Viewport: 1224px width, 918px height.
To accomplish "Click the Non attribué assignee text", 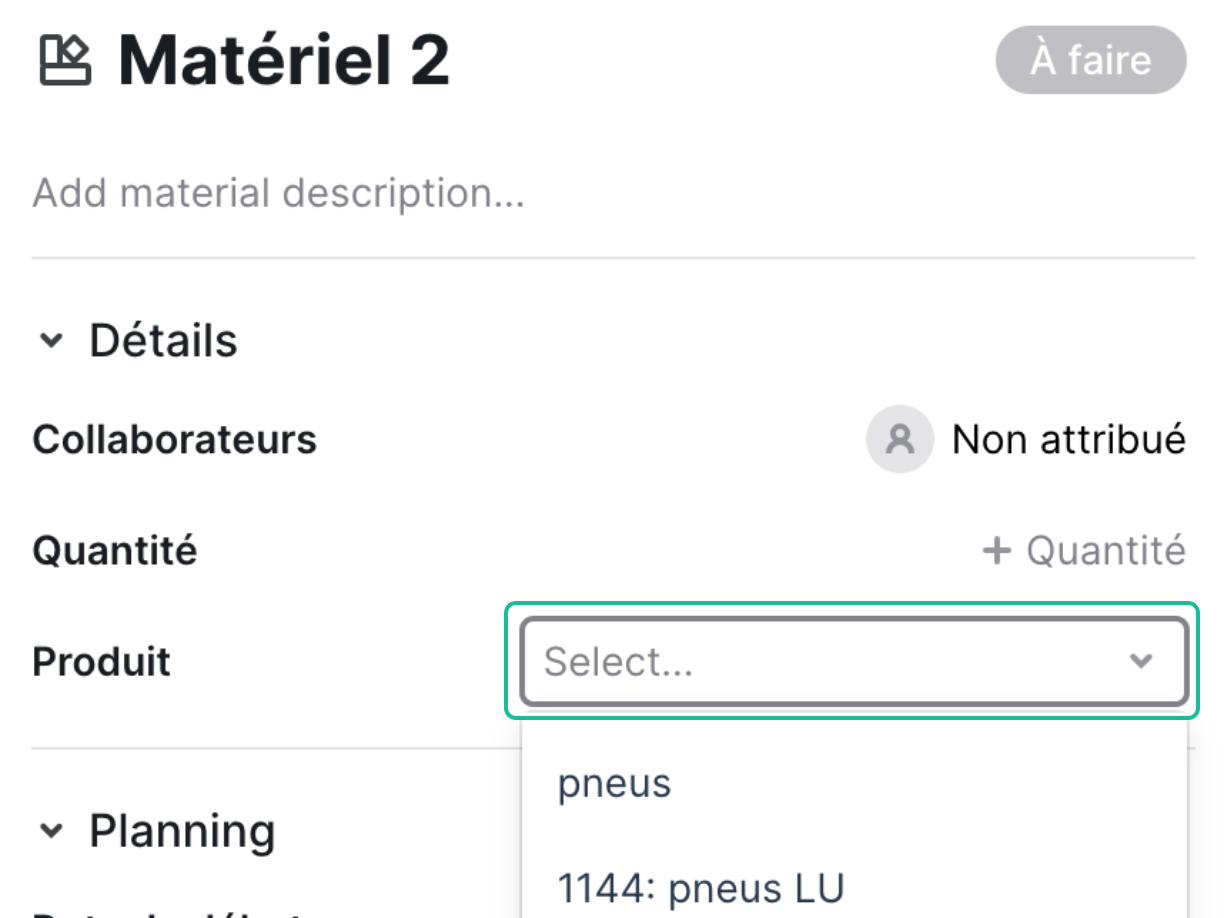I will coord(1068,439).
